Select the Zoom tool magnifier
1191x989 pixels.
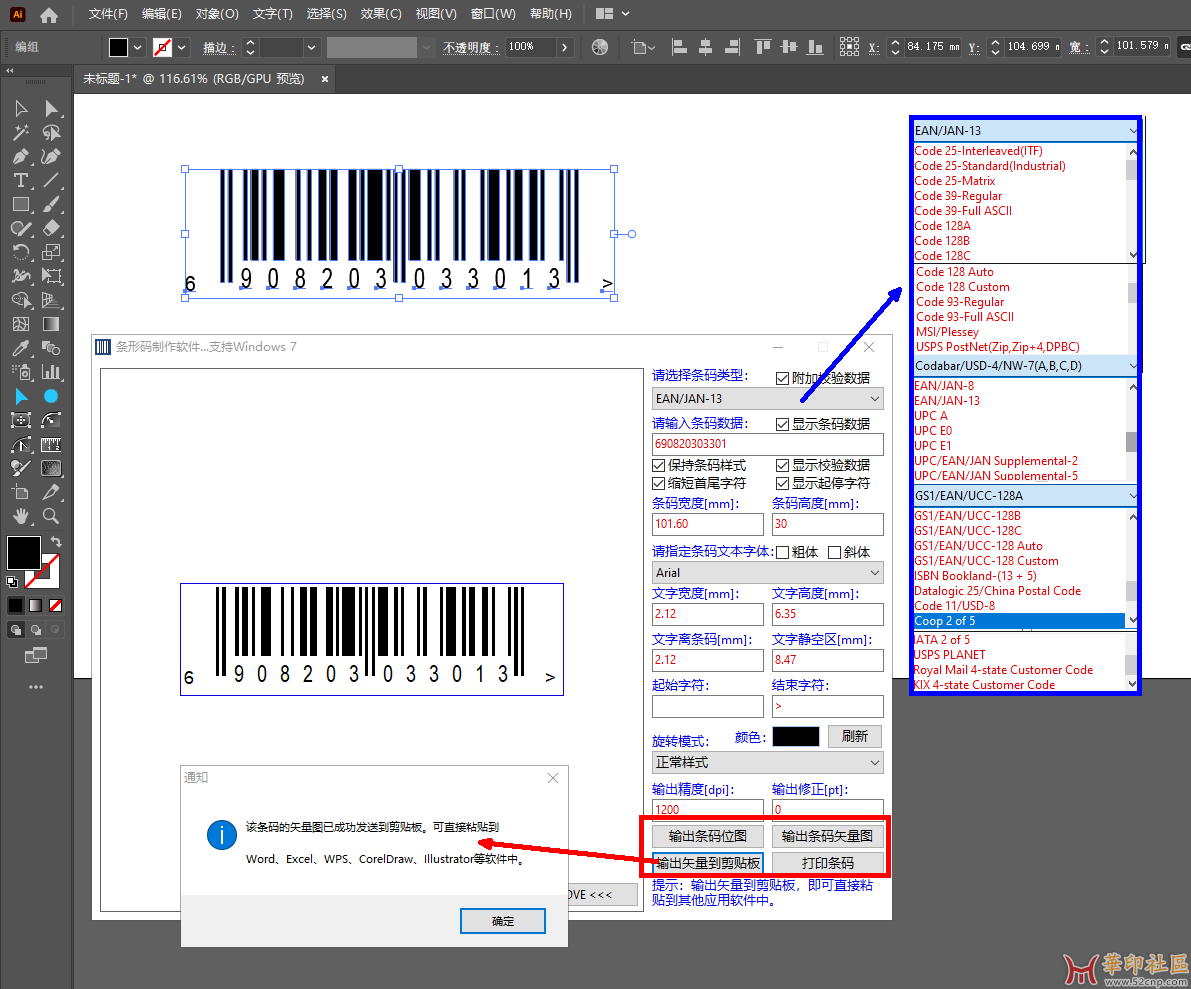point(51,516)
